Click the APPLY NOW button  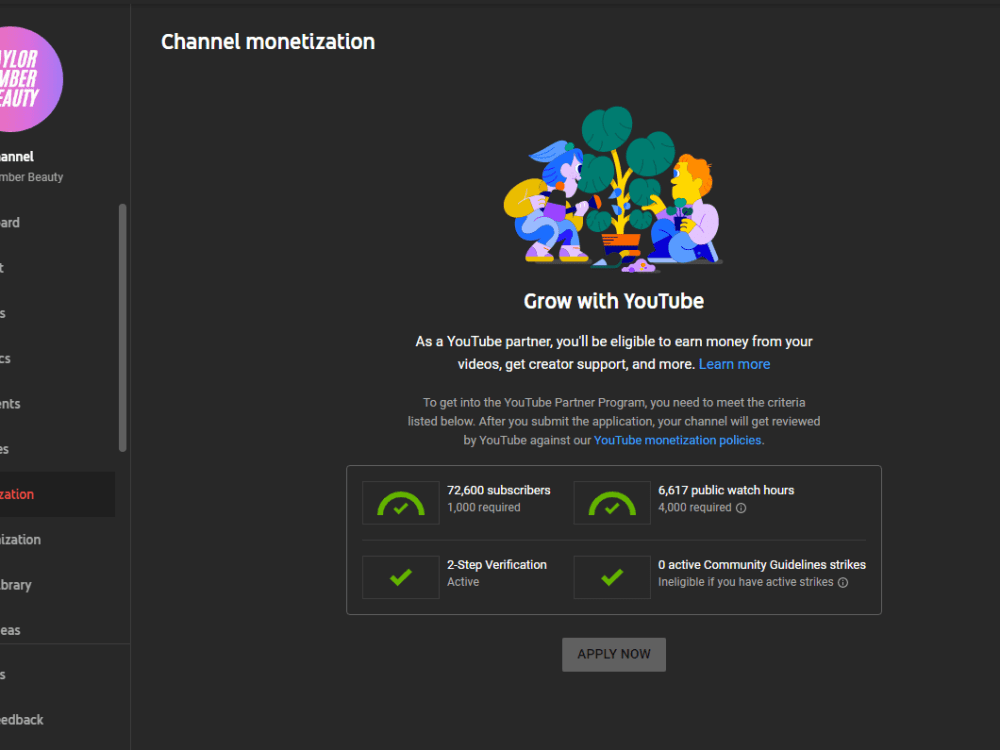point(614,654)
